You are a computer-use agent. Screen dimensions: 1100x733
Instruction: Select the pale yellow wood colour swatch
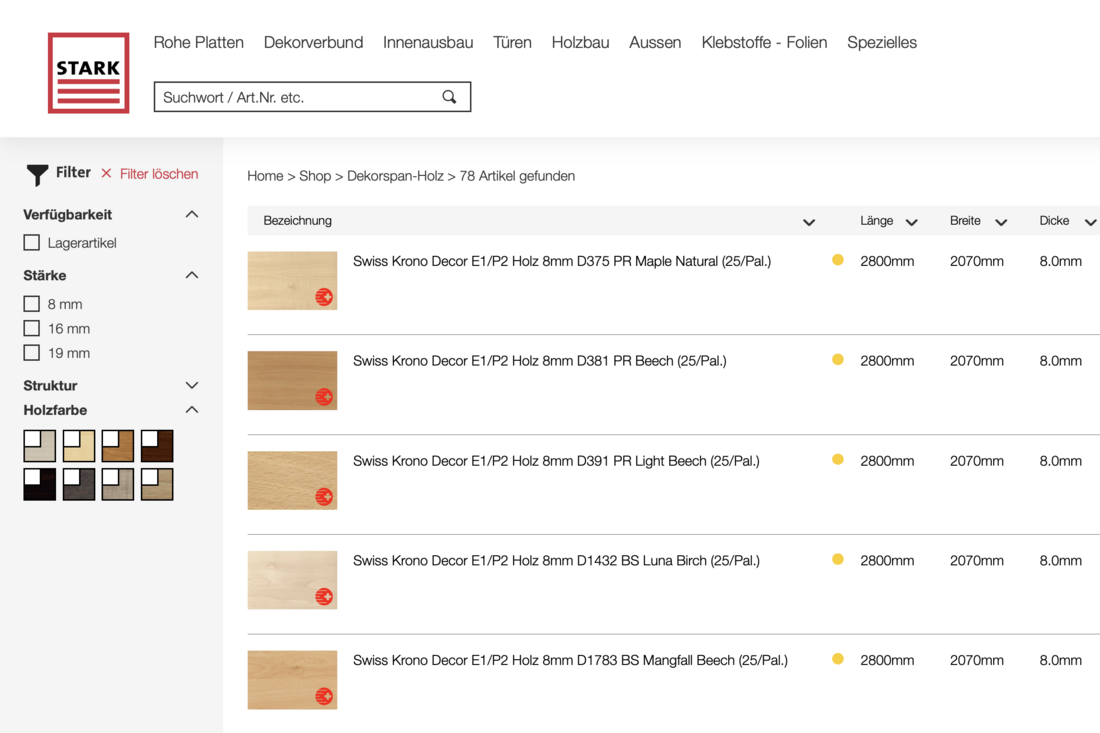click(79, 445)
